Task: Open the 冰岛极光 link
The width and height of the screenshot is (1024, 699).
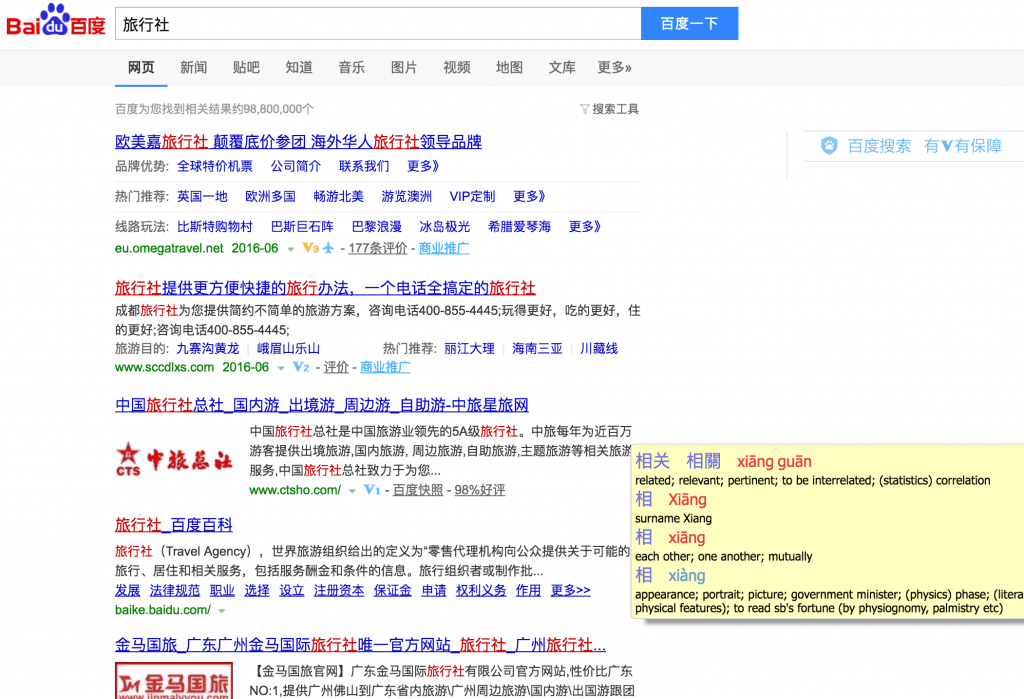Action: coord(445,226)
